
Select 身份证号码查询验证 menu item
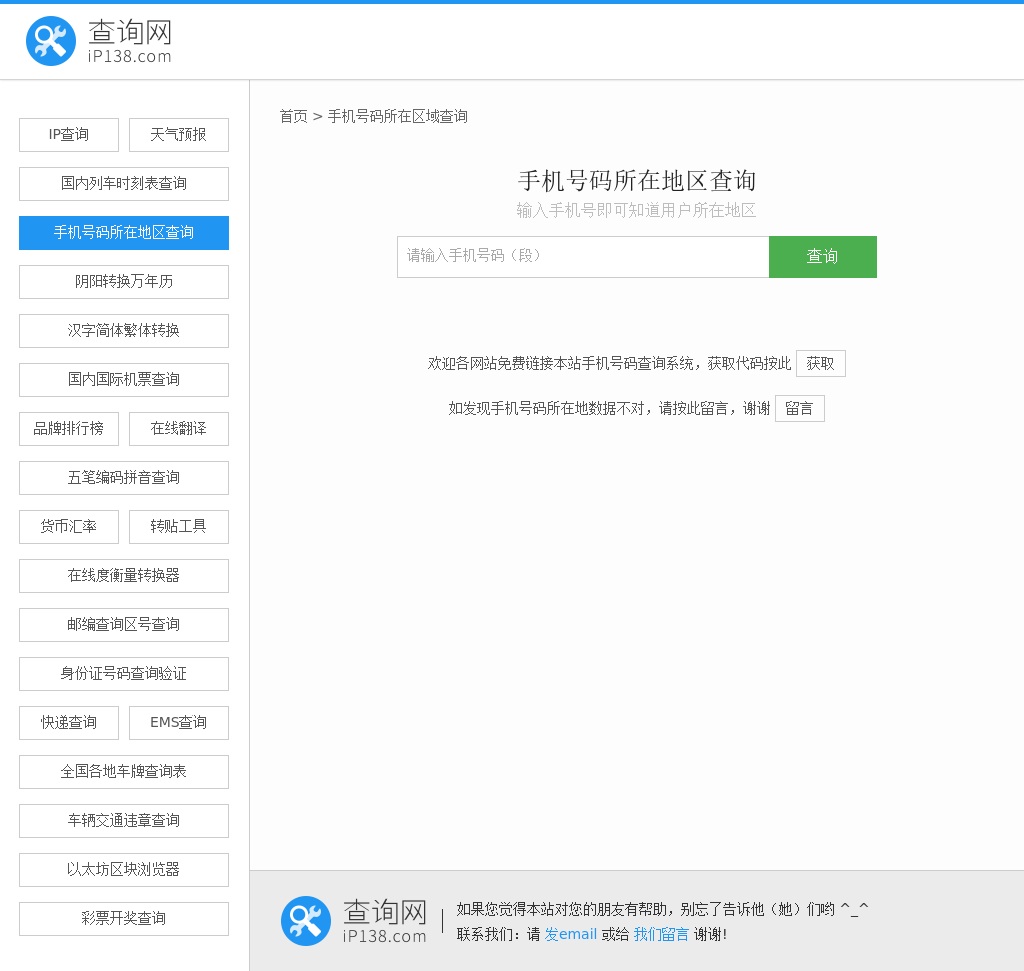click(x=124, y=674)
